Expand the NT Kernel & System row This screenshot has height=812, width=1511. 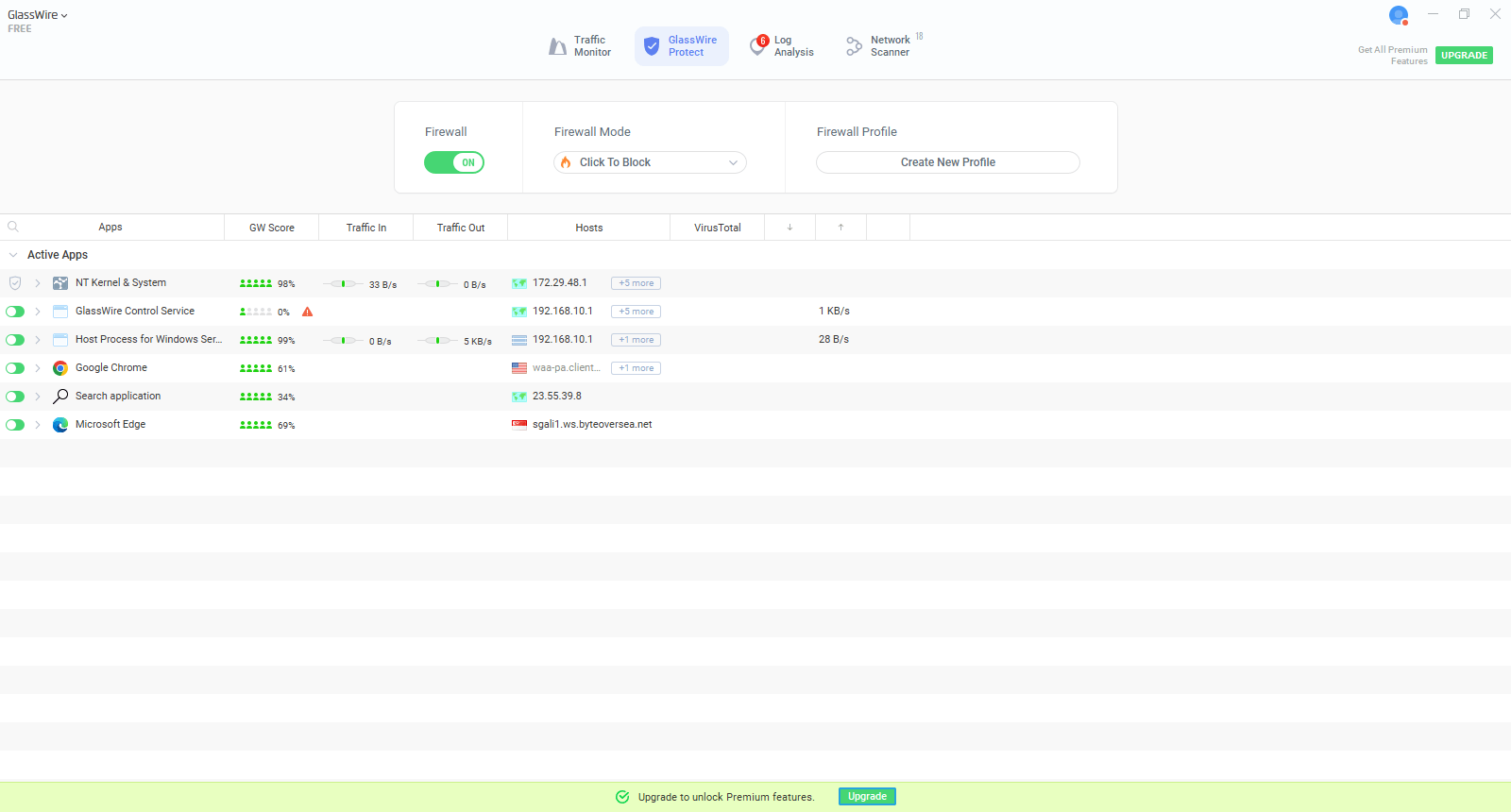click(38, 283)
